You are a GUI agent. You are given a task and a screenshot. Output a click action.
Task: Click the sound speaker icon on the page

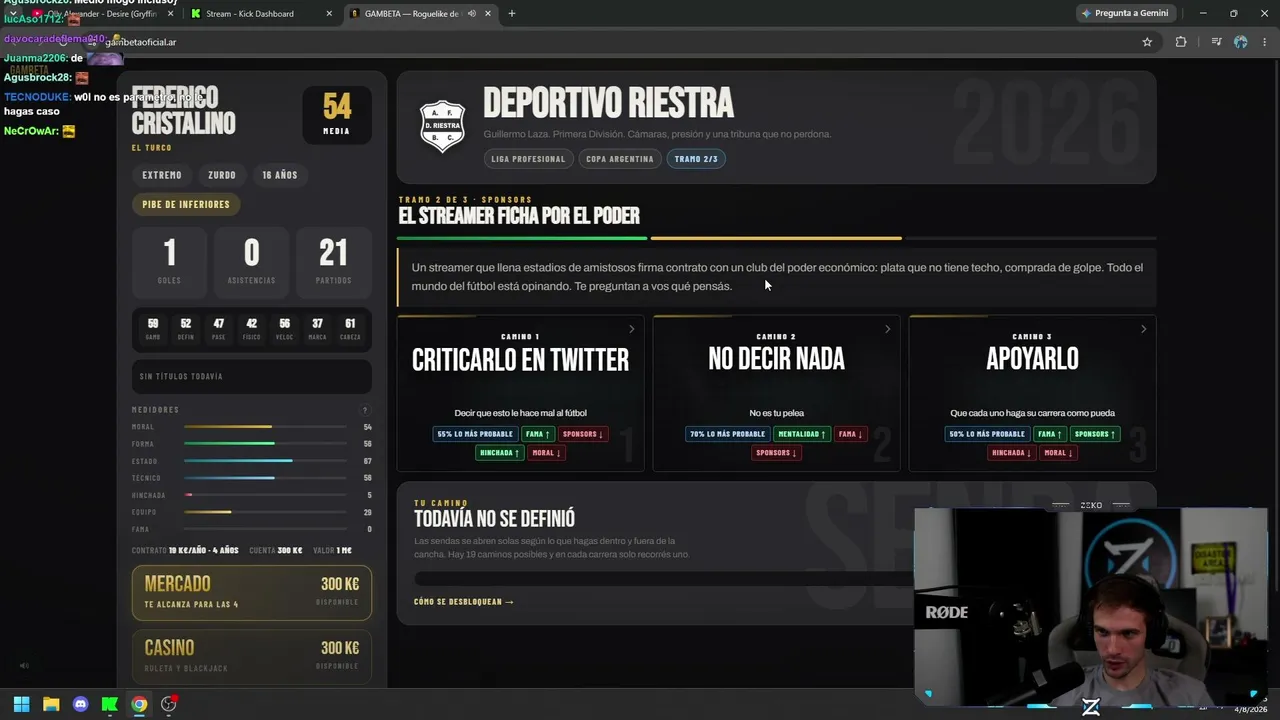click(x=24, y=666)
